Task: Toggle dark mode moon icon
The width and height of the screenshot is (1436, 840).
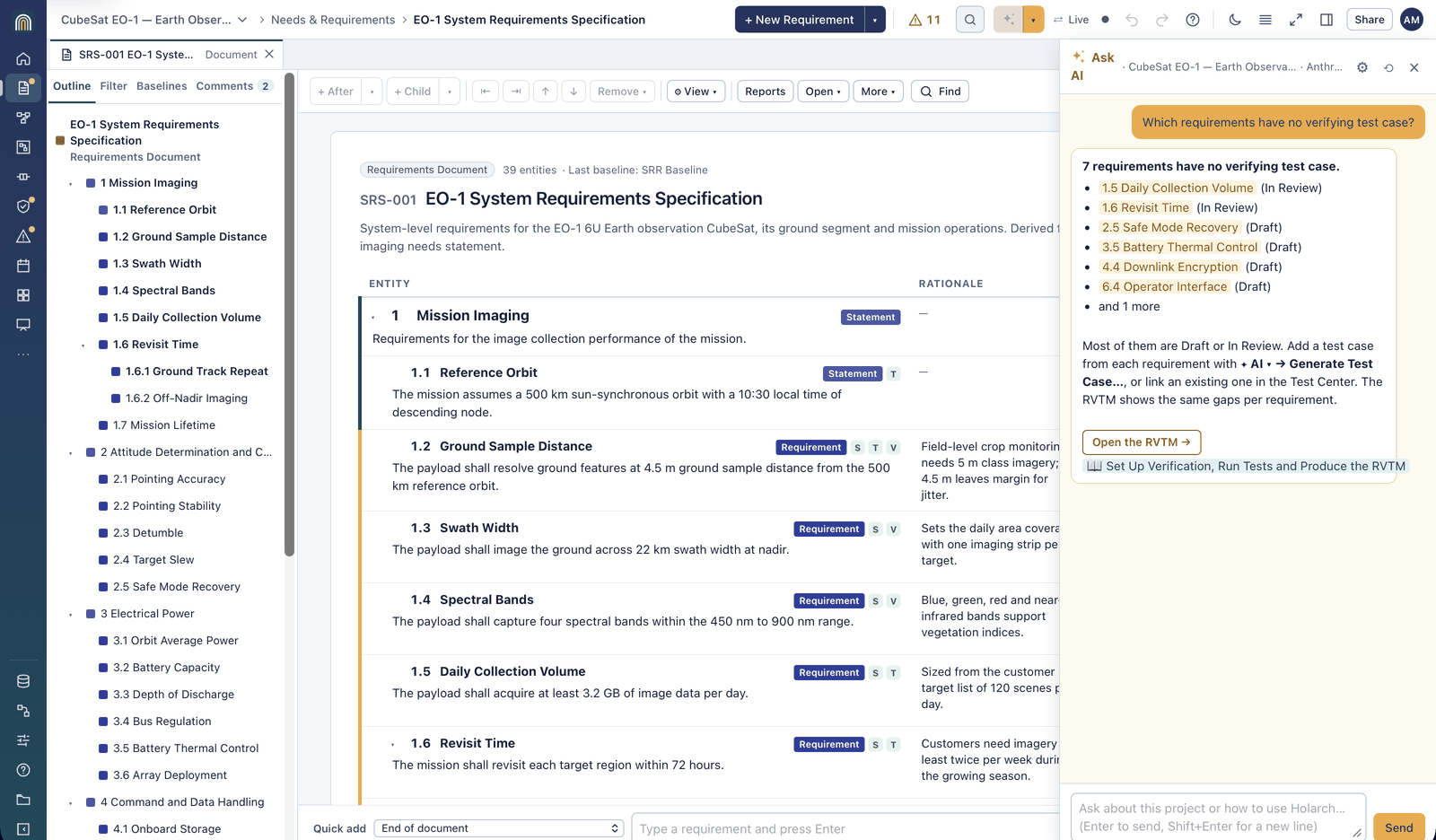Action: pos(1235,20)
